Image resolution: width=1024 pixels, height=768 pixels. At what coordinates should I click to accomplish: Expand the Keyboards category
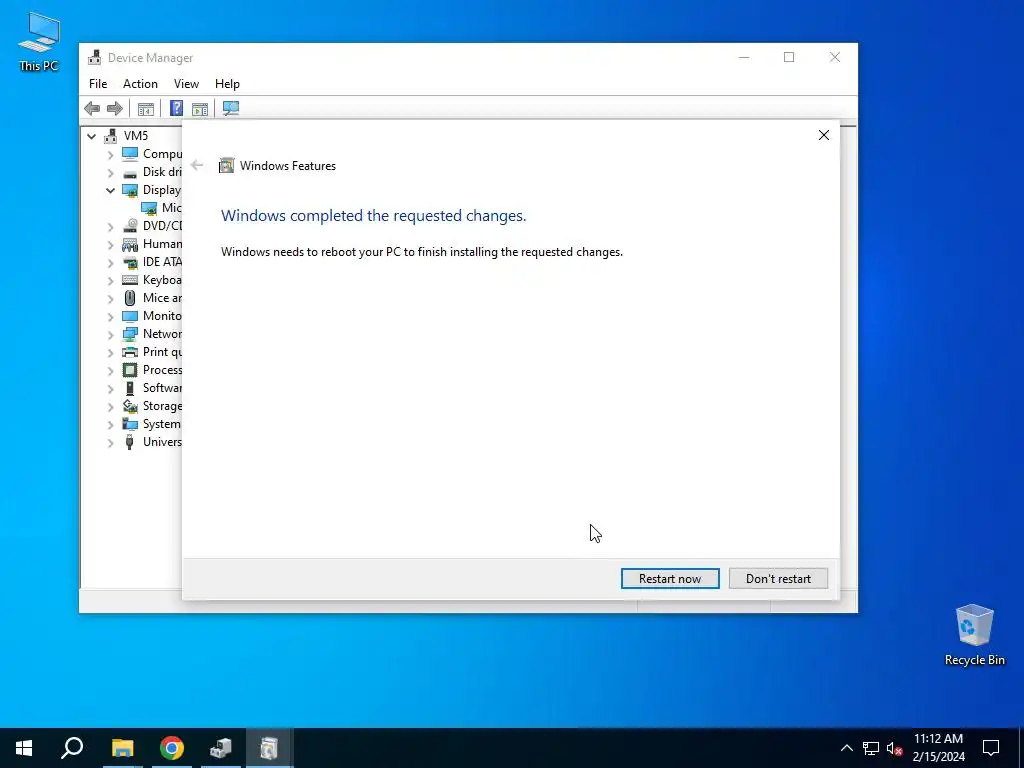(x=110, y=281)
